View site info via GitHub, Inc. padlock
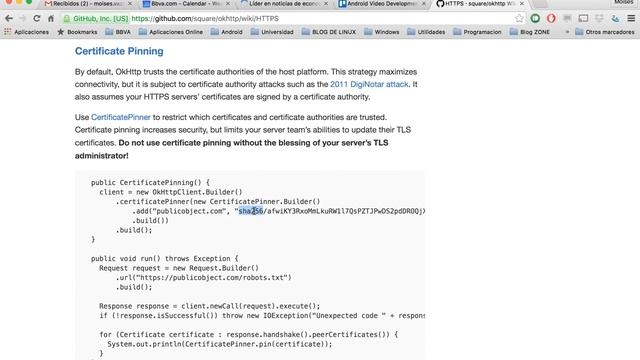Viewport: 640px width, 360px height. (x=96, y=18)
